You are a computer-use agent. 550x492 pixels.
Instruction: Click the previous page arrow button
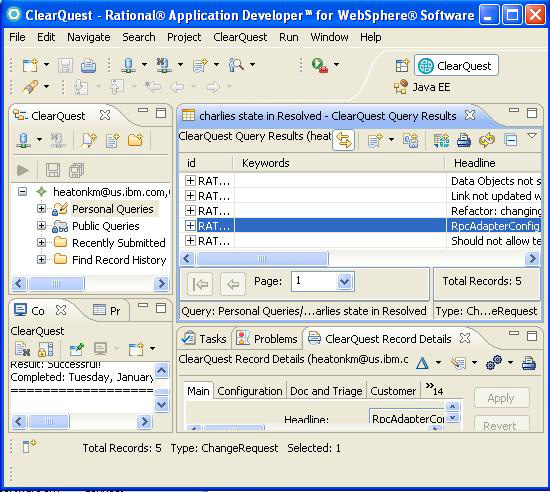tap(233, 284)
